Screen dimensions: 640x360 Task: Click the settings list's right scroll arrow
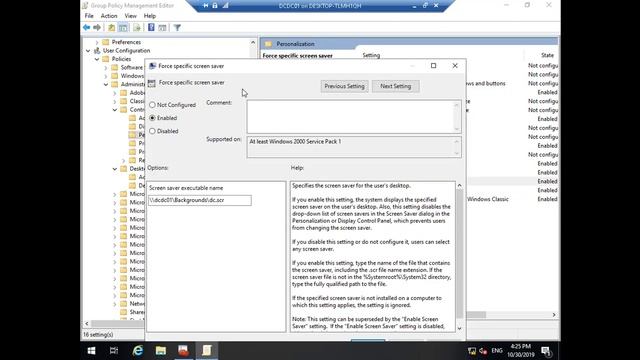[554, 315]
